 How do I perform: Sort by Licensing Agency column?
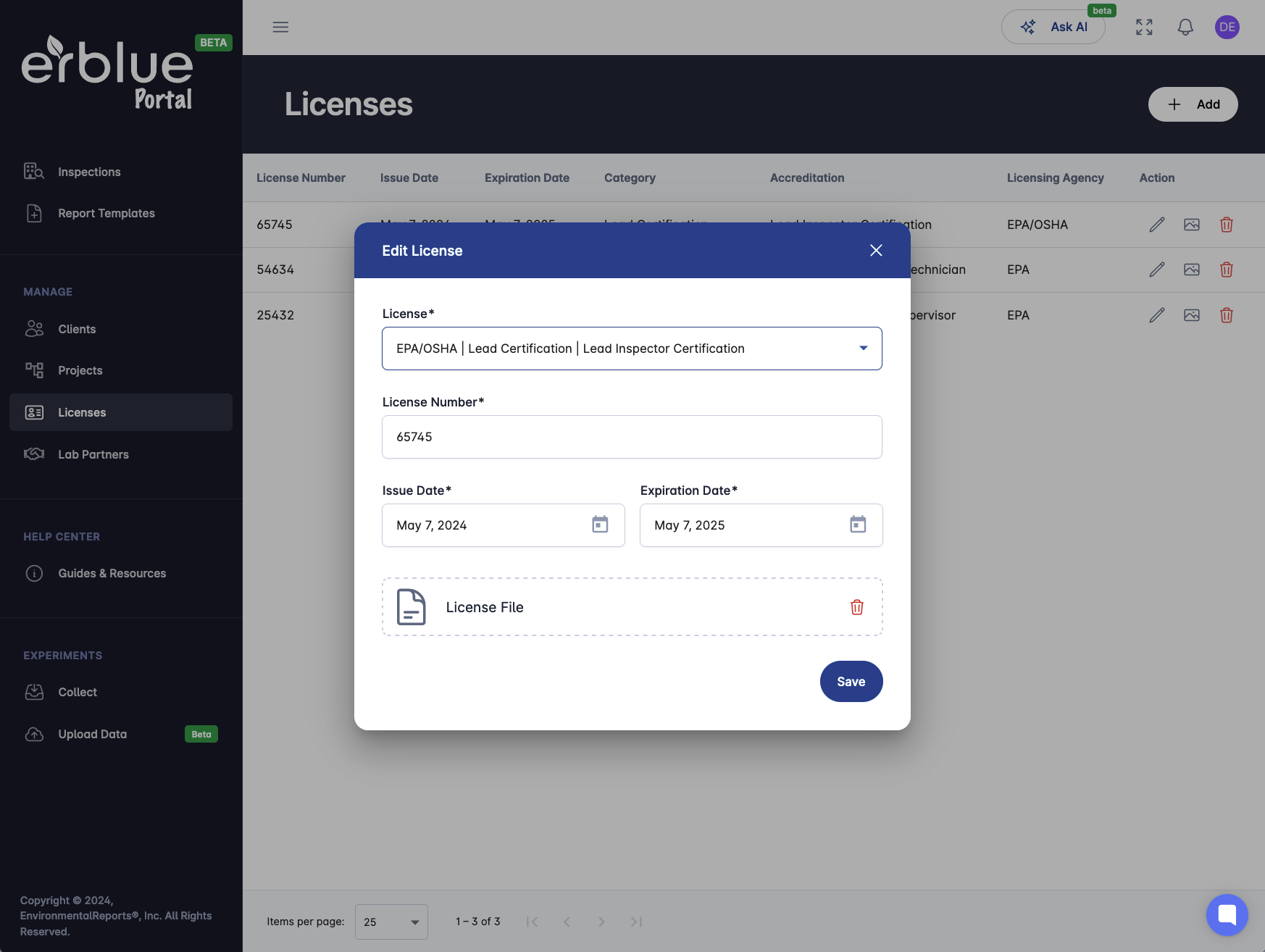(x=1055, y=178)
